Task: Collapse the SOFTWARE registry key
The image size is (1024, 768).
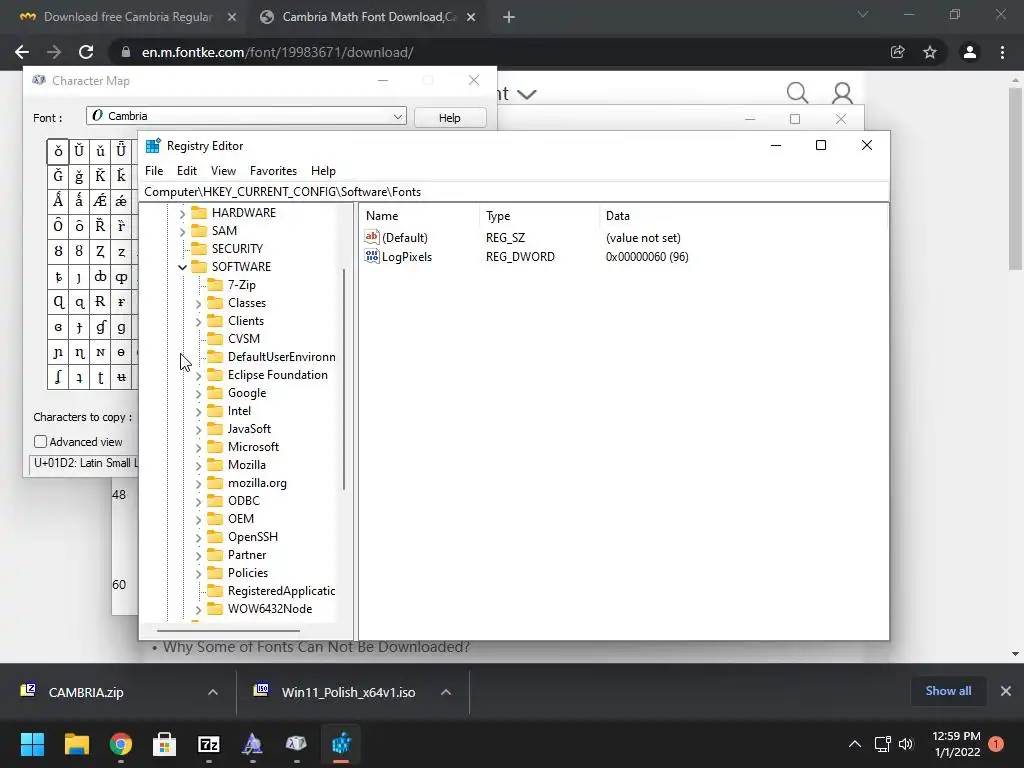Action: [183, 267]
